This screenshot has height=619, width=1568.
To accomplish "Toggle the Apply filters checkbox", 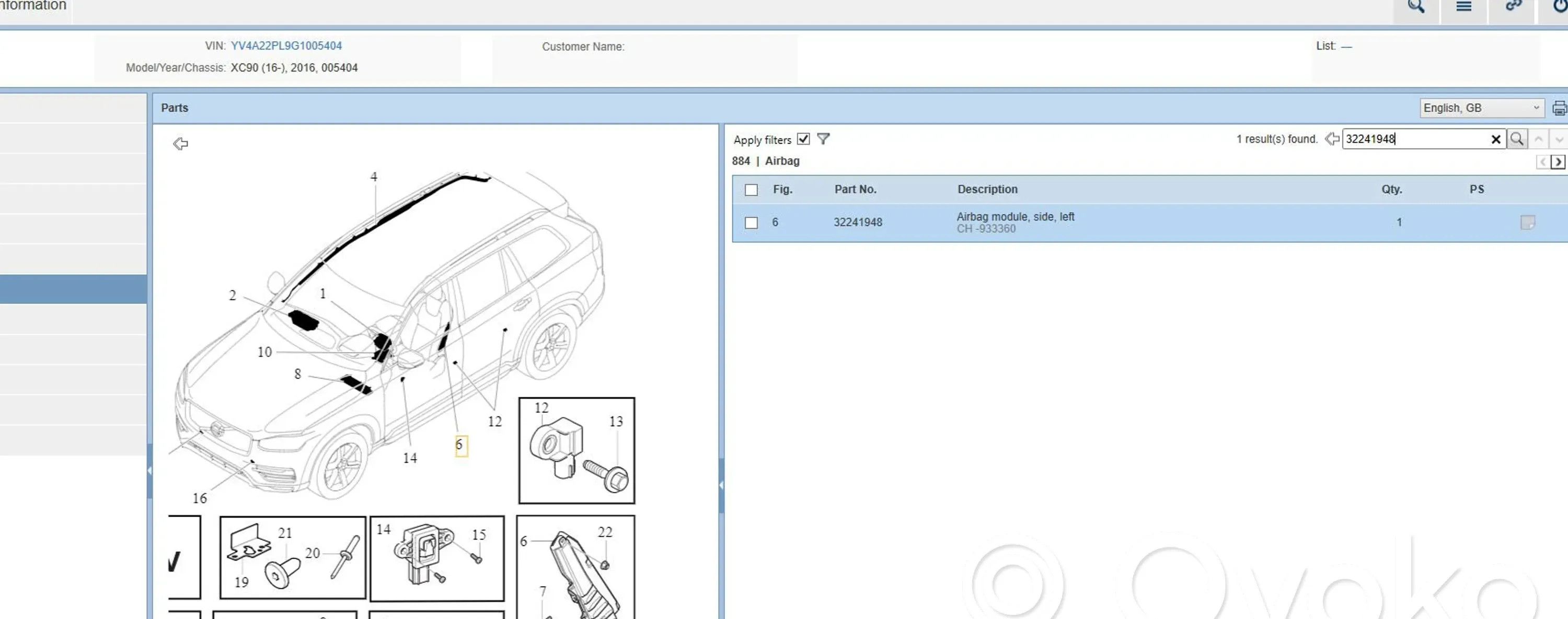I will (x=803, y=139).
